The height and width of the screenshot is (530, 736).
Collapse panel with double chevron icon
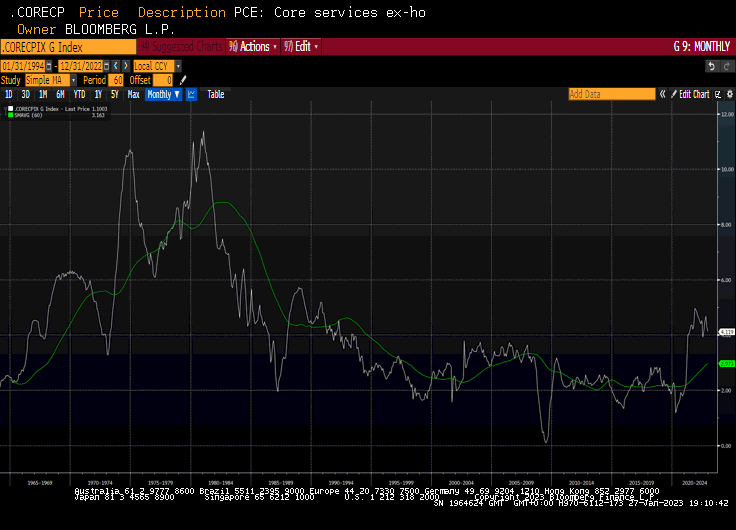pos(662,94)
